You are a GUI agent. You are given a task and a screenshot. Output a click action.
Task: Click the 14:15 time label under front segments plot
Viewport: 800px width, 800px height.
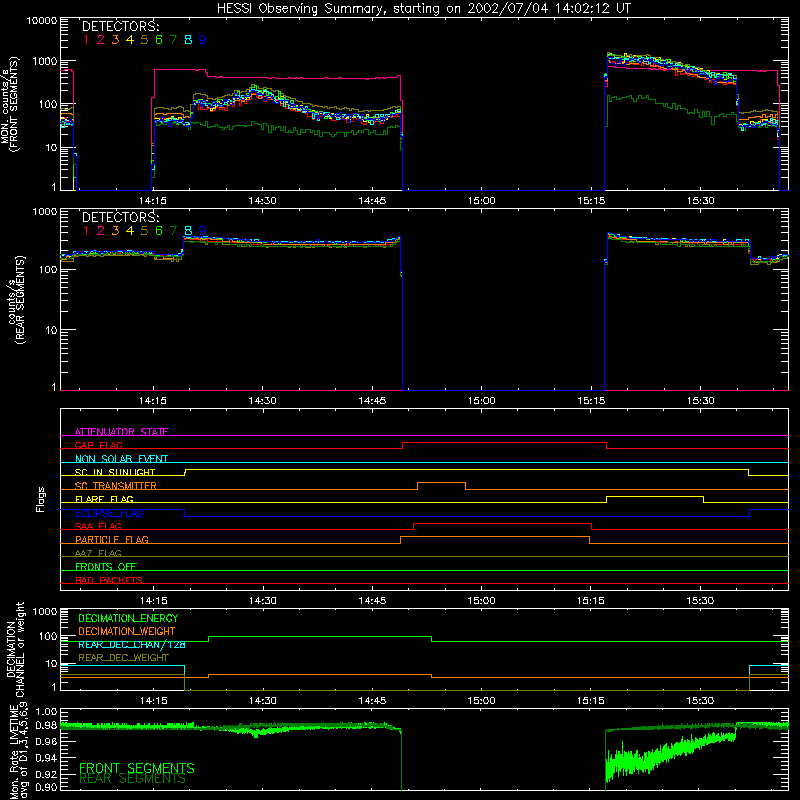(153, 201)
